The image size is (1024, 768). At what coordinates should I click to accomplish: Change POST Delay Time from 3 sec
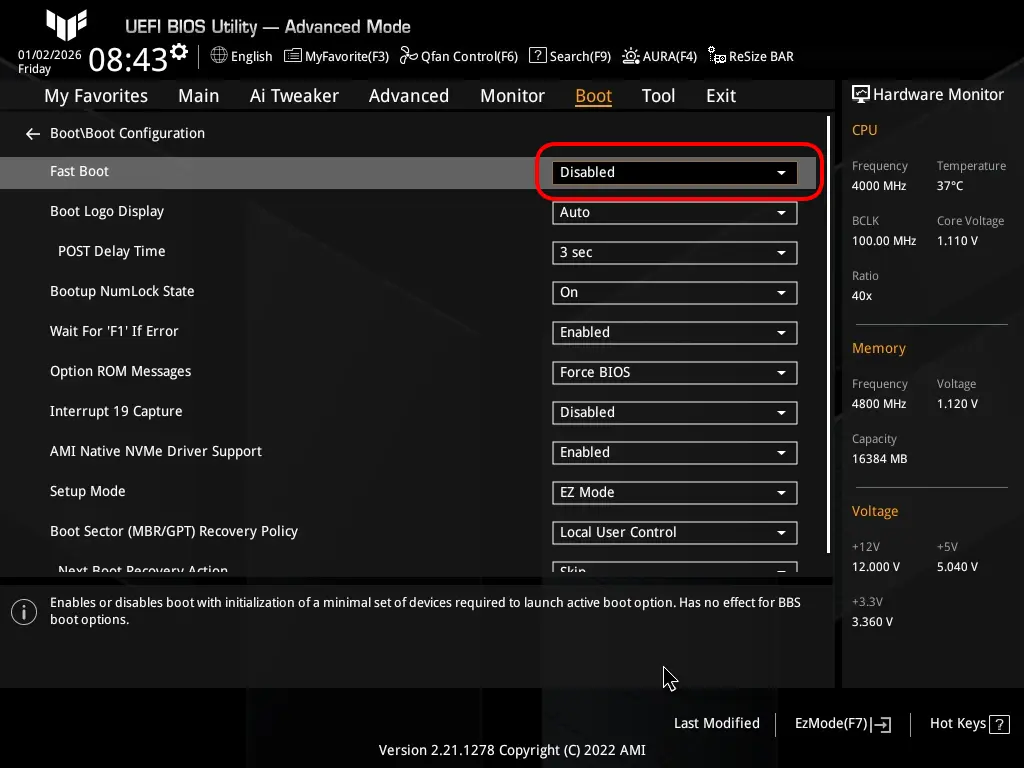click(674, 252)
